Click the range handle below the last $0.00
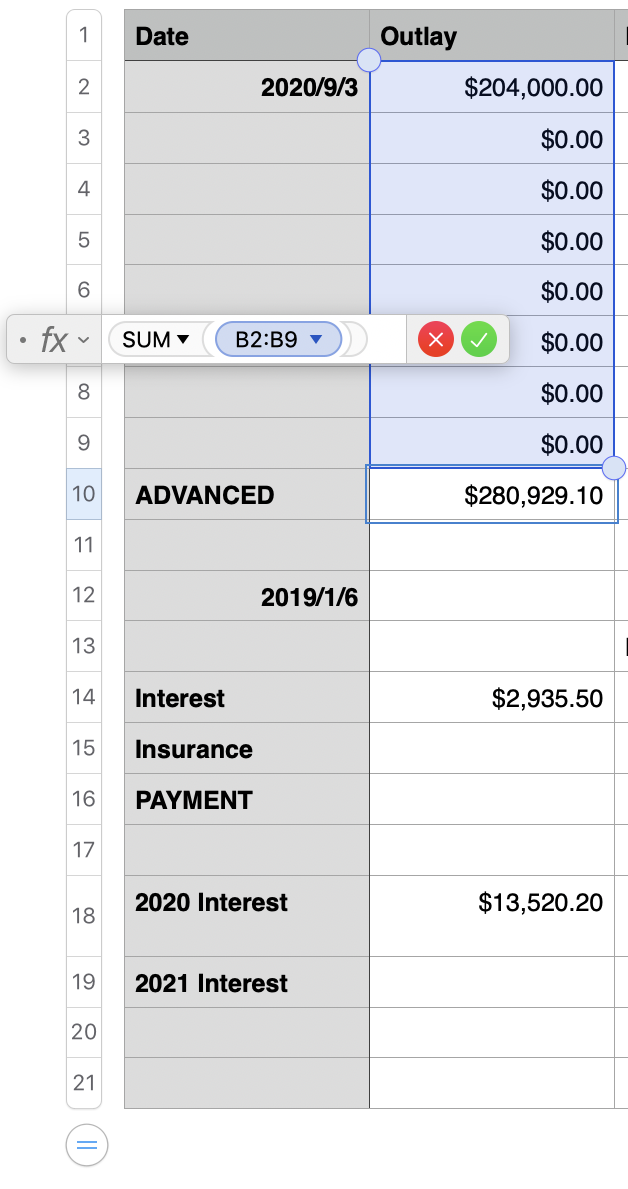The height and width of the screenshot is (1189, 628). click(615, 467)
